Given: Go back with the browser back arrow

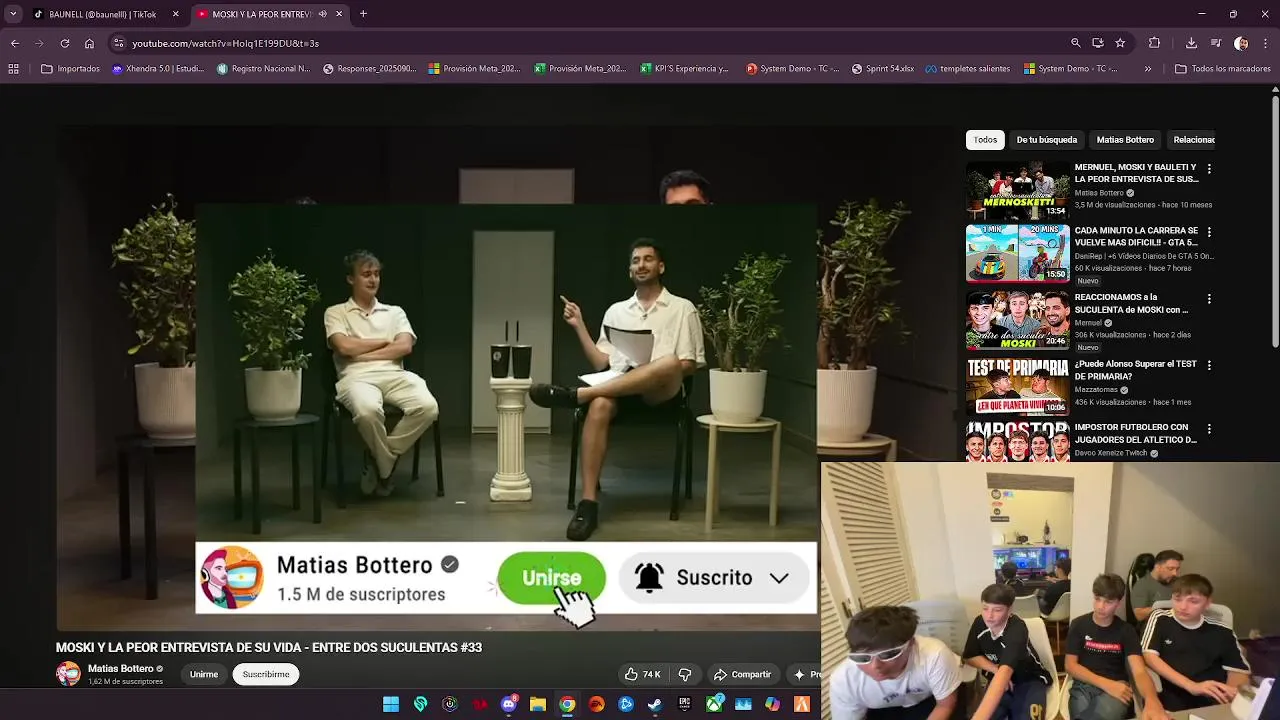Looking at the screenshot, I should [x=15, y=43].
